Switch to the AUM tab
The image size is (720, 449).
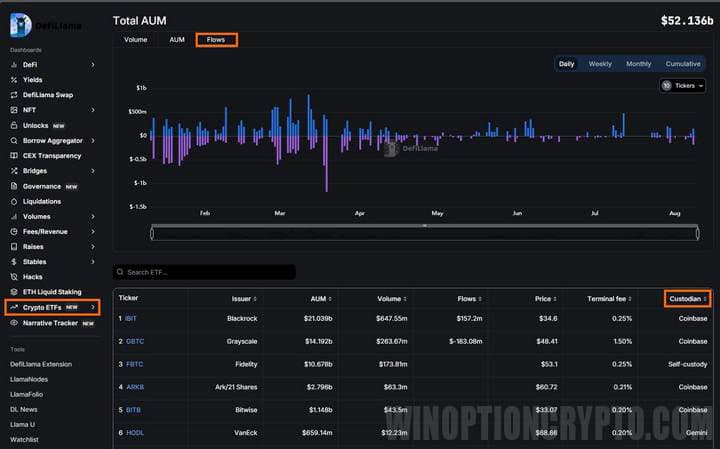pyautogui.click(x=177, y=40)
